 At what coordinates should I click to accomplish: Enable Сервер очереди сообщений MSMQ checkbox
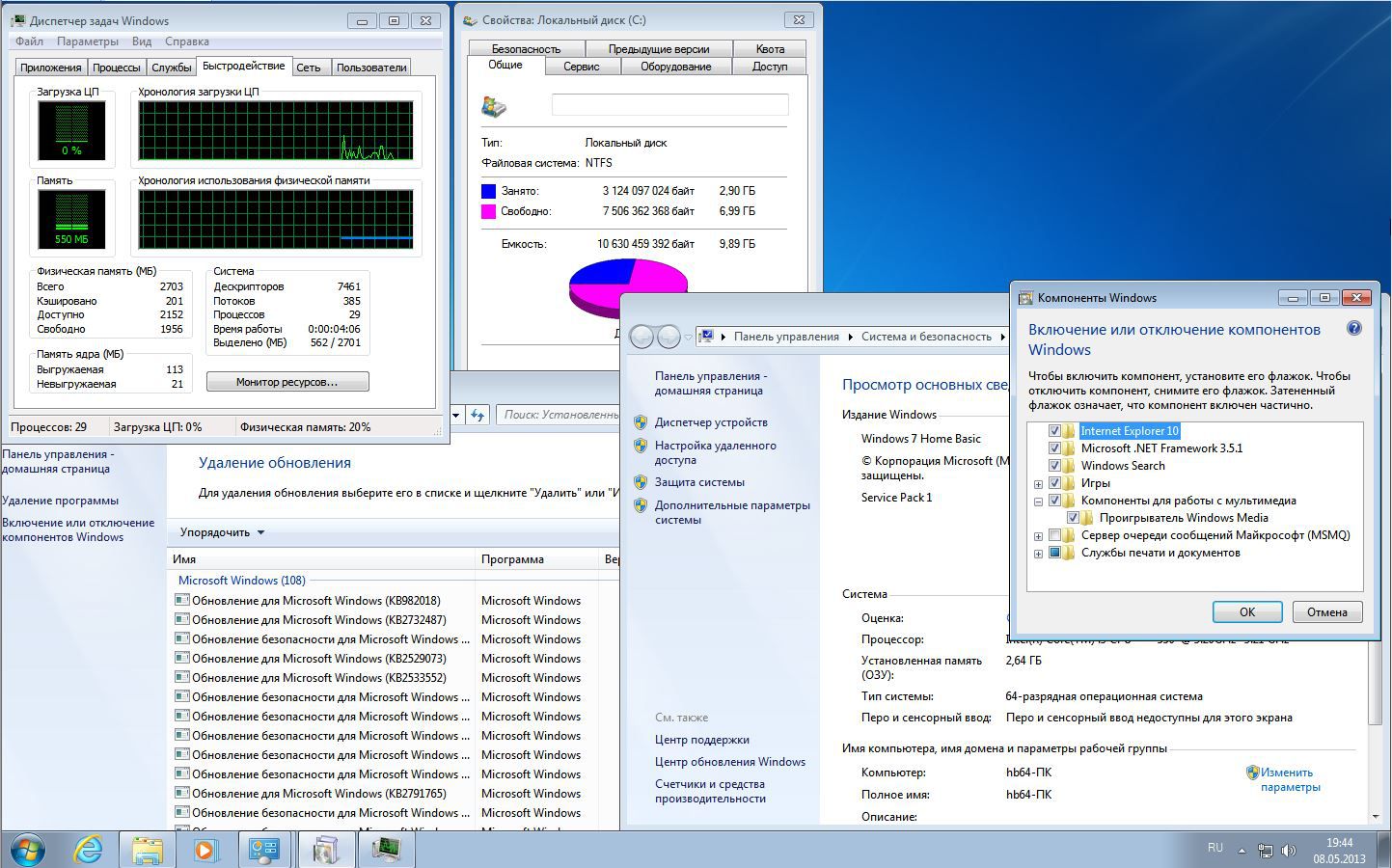point(1054,535)
